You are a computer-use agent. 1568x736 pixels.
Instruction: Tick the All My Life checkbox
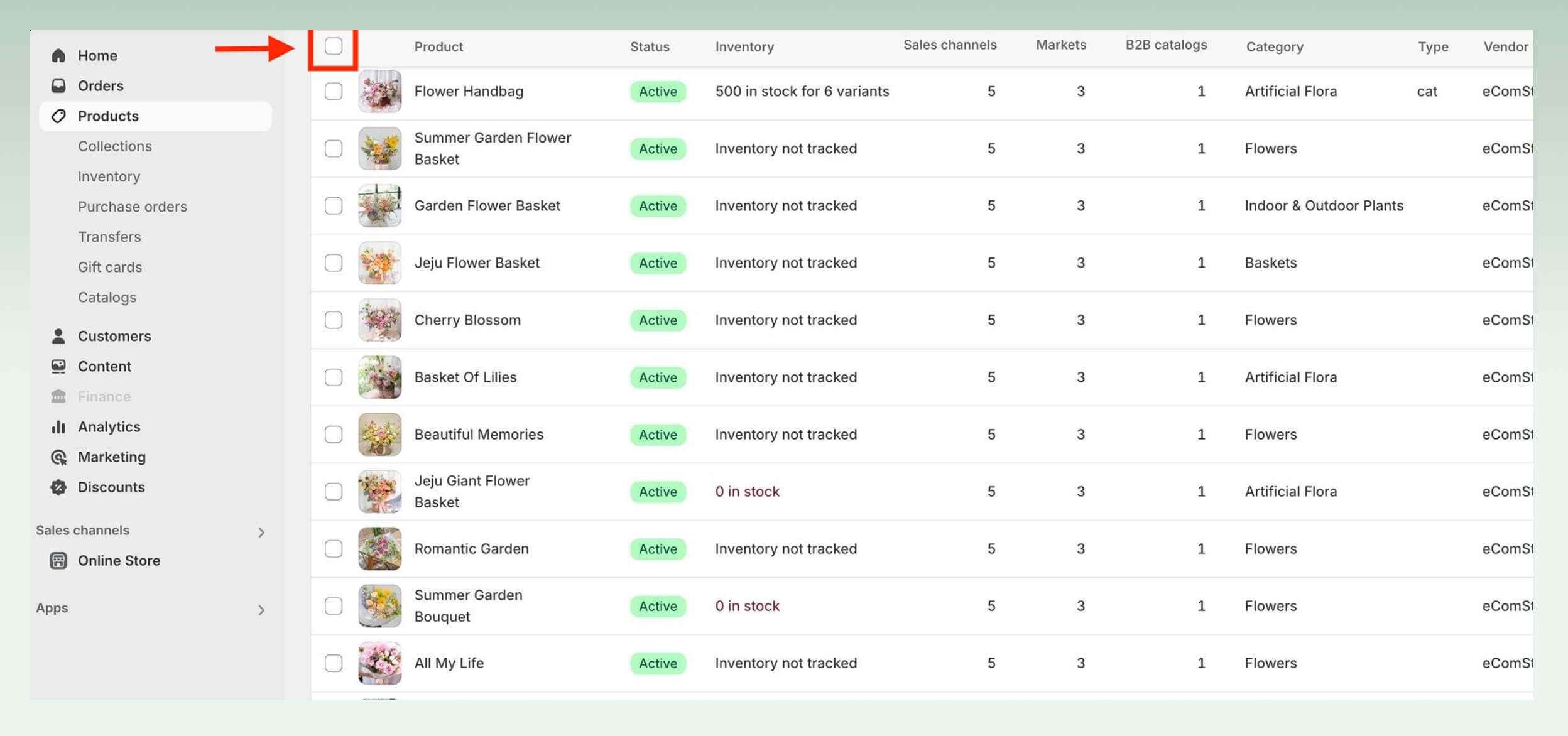pyautogui.click(x=334, y=663)
